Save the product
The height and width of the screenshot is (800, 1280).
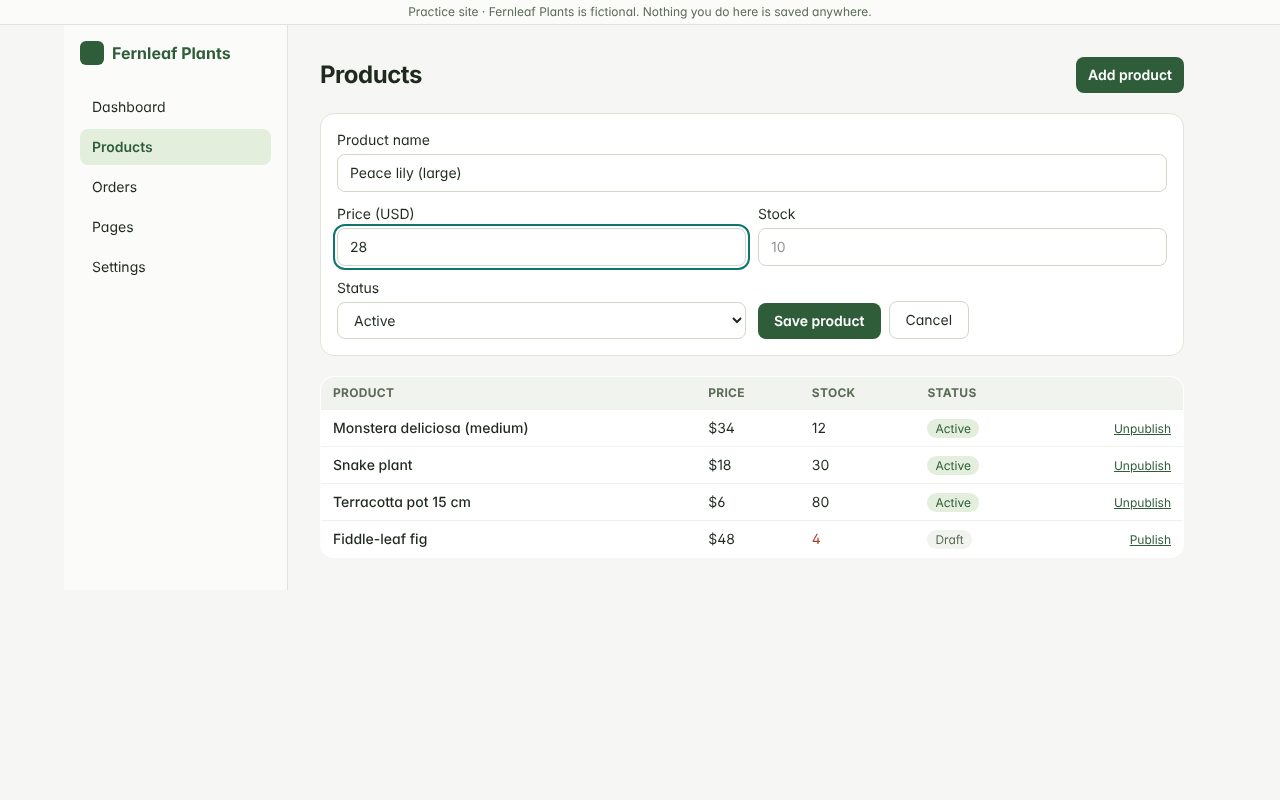click(x=819, y=321)
